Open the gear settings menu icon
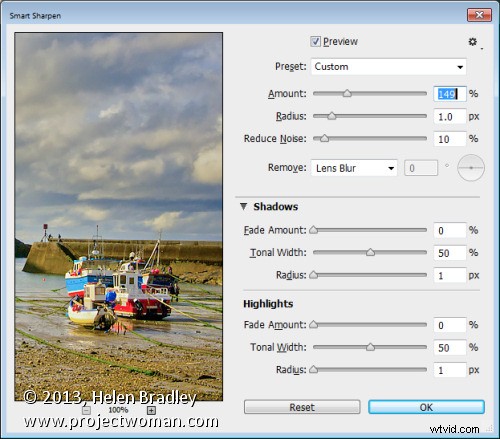Image resolution: width=500 pixels, height=439 pixels. coord(473,42)
